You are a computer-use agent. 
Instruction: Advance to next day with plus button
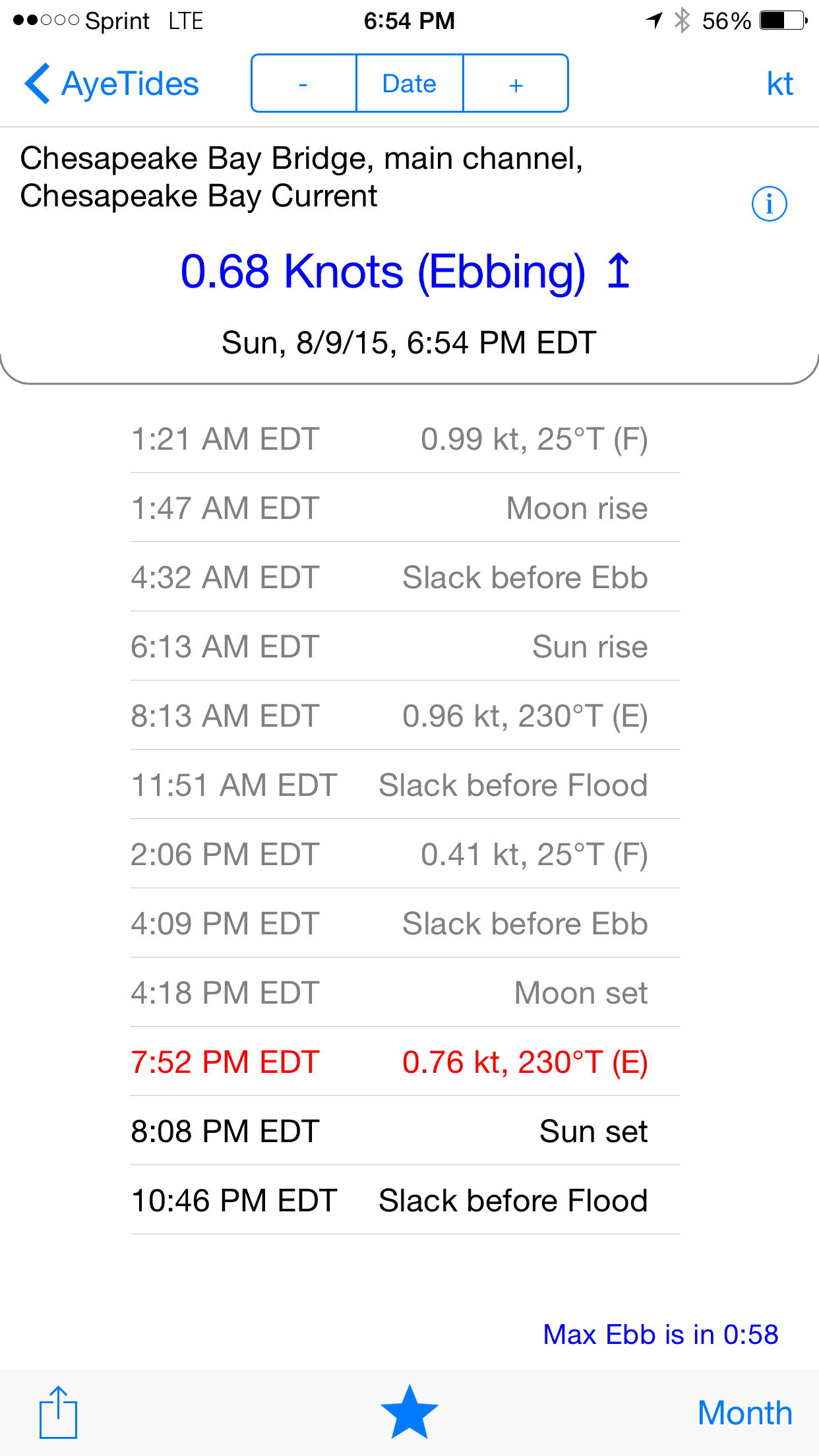pos(516,84)
